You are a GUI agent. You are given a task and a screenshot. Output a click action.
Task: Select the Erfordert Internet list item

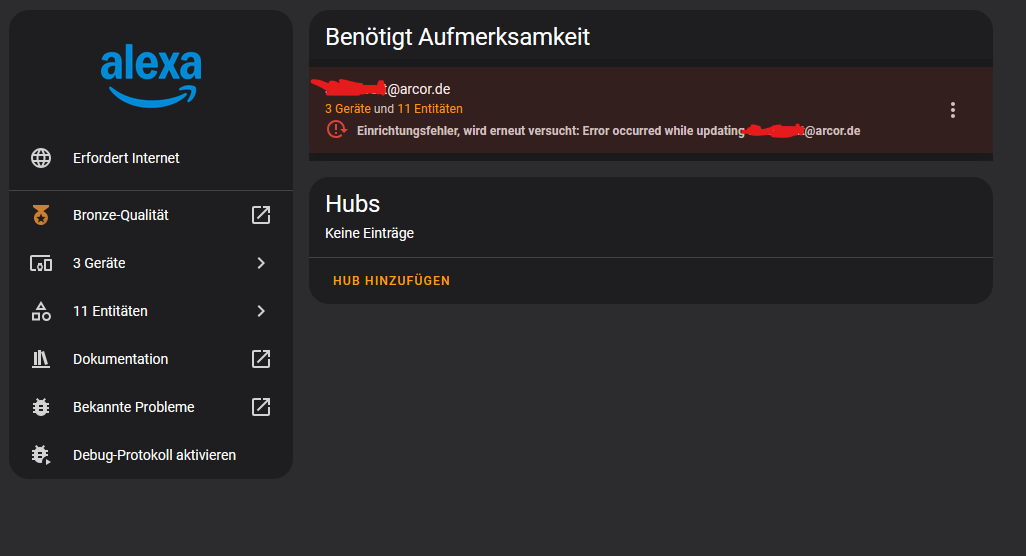[126, 158]
